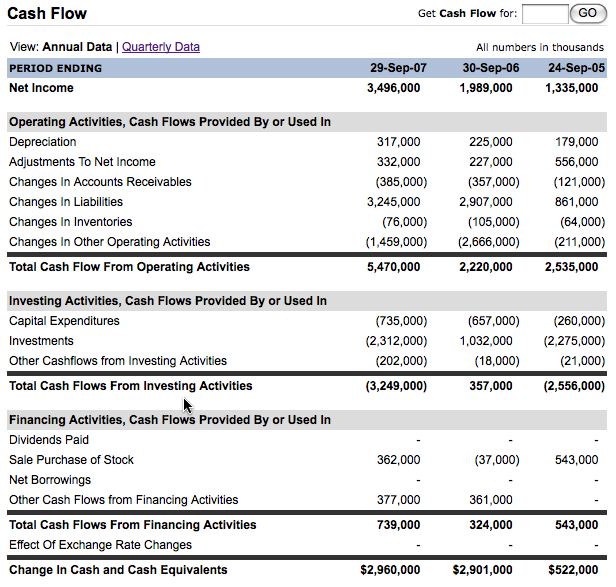The width and height of the screenshot is (616, 587).
Task: Click the Depreciation row label
Action: coord(42,142)
